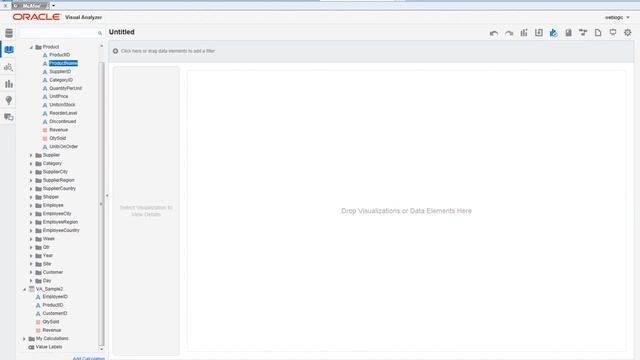640x360 pixels.
Task: Redo the last edit
Action: [x=509, y=33]
